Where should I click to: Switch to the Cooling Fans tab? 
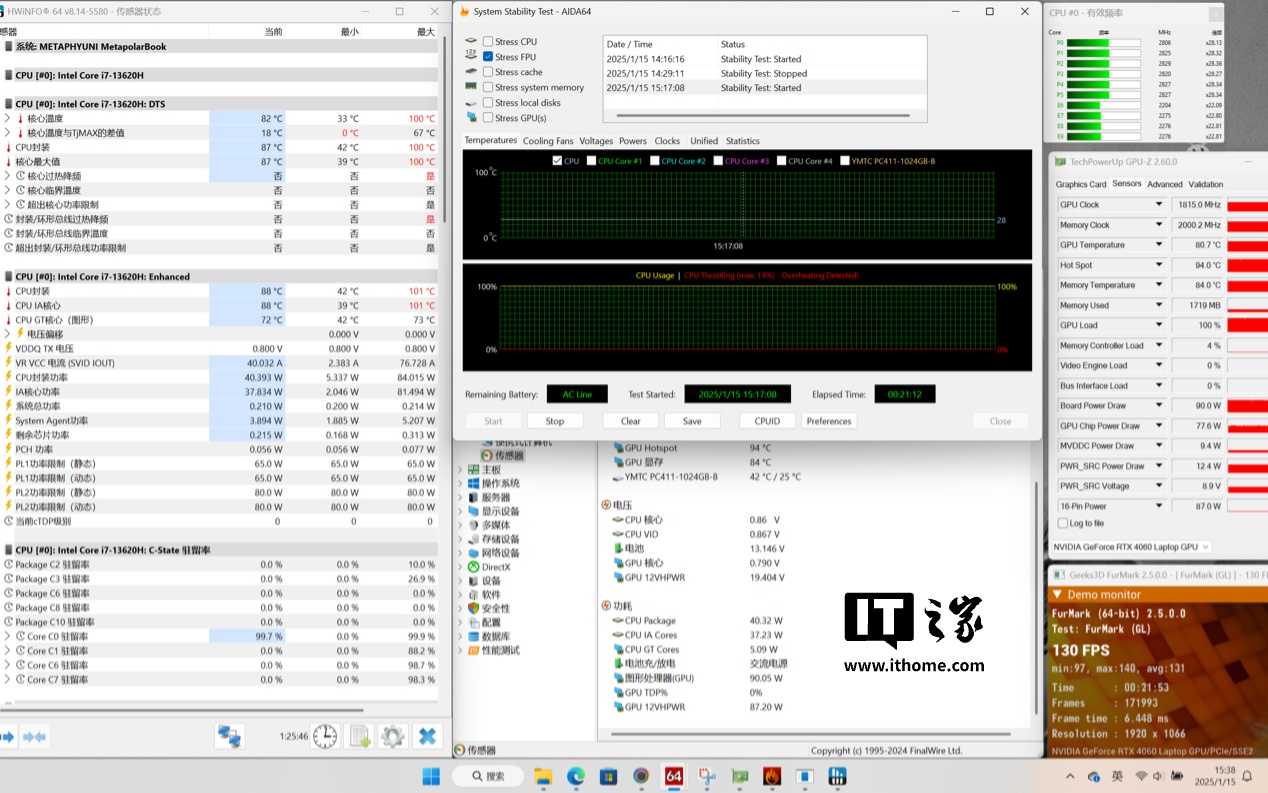(x=548, y=141)
